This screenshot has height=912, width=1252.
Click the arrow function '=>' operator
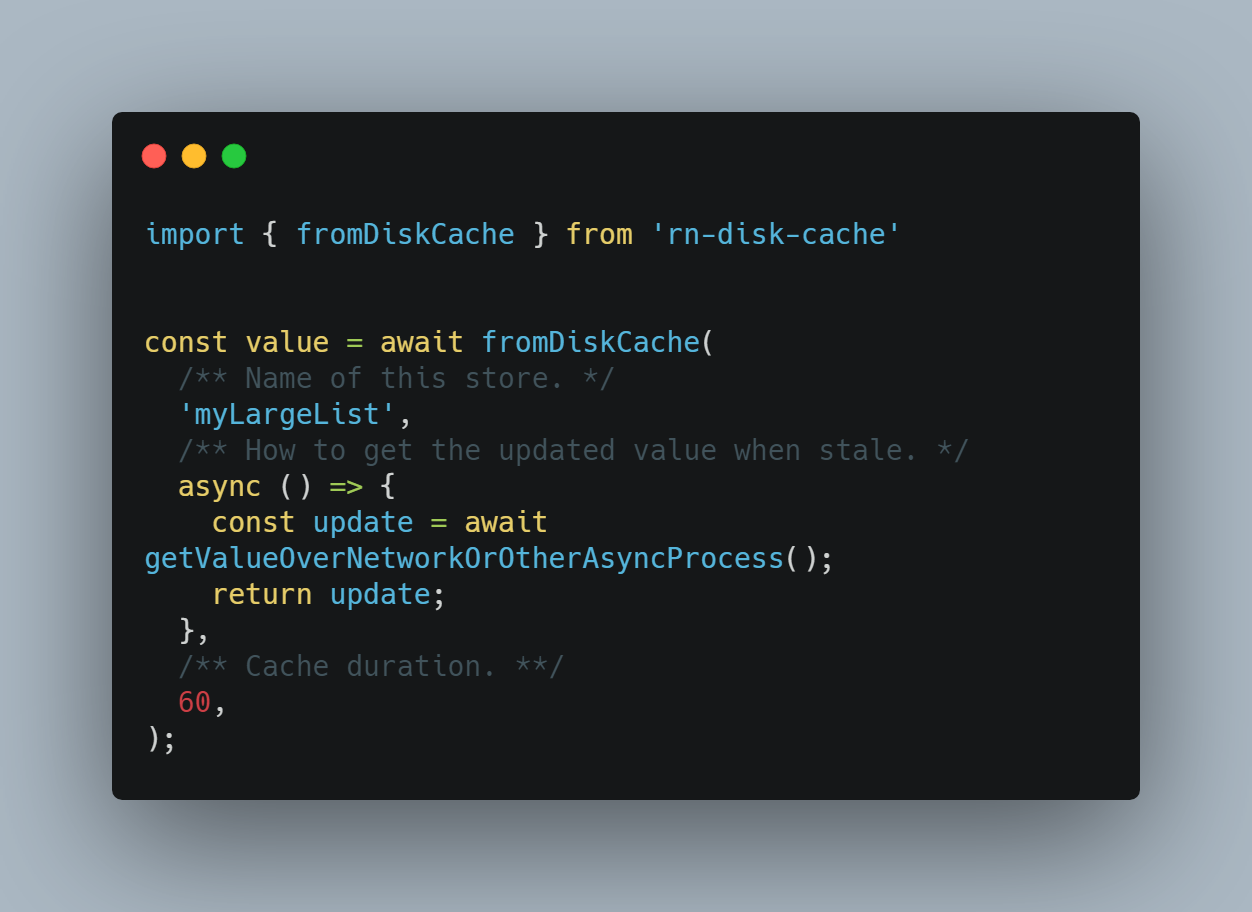346,486
